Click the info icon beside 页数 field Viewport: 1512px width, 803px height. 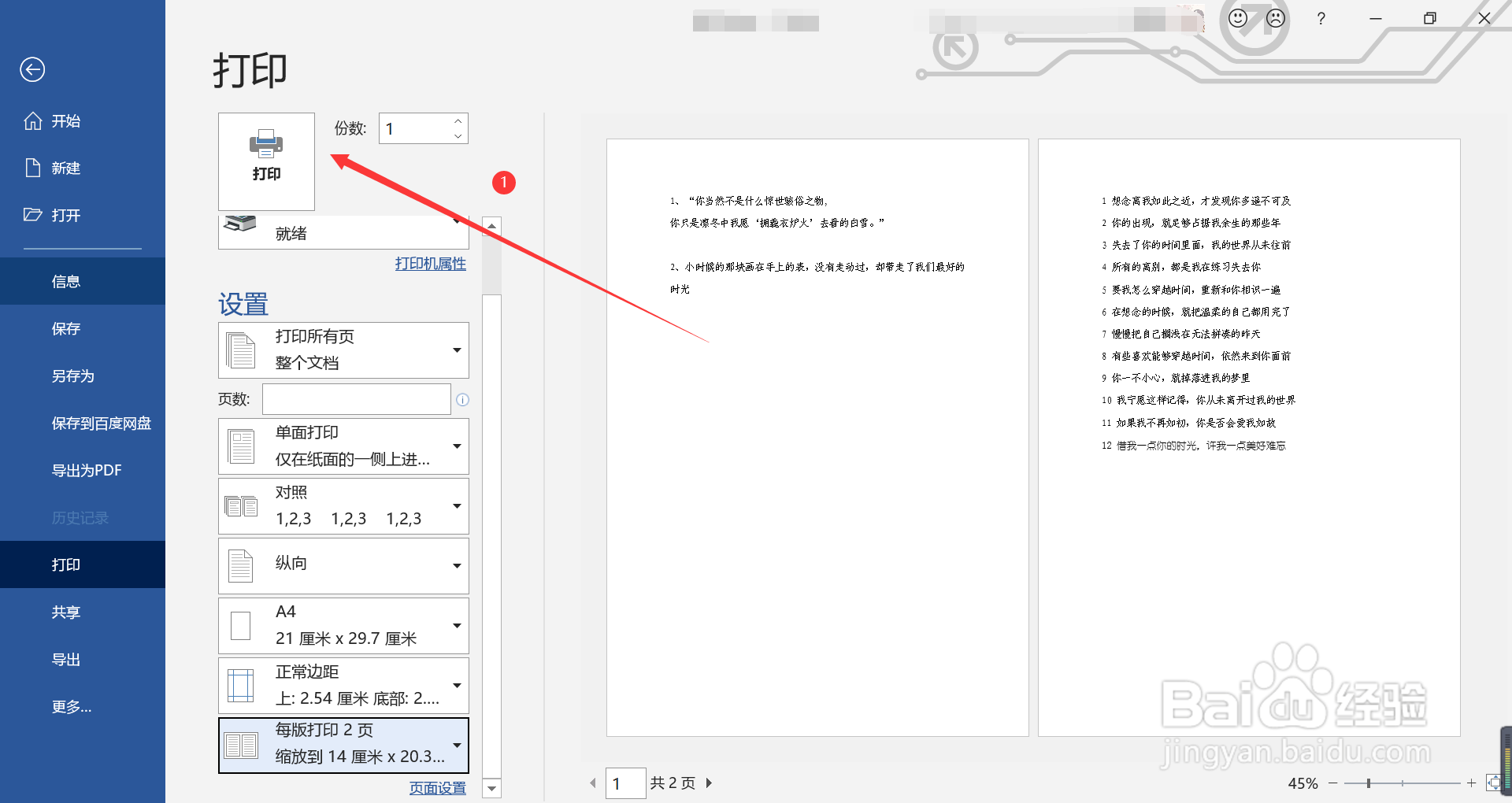(463, 400)
